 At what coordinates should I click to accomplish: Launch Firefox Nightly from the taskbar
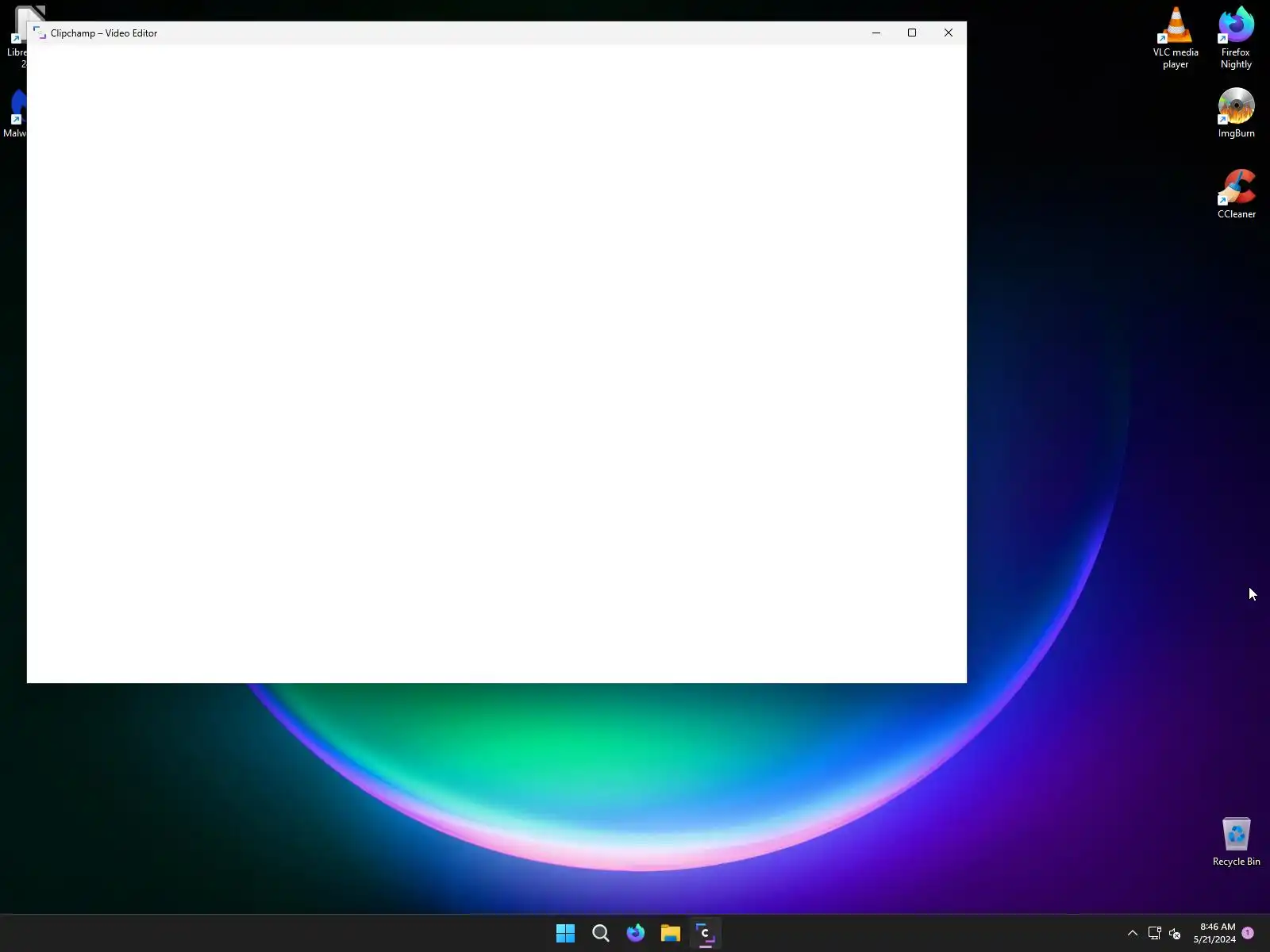tap(636, 933)
